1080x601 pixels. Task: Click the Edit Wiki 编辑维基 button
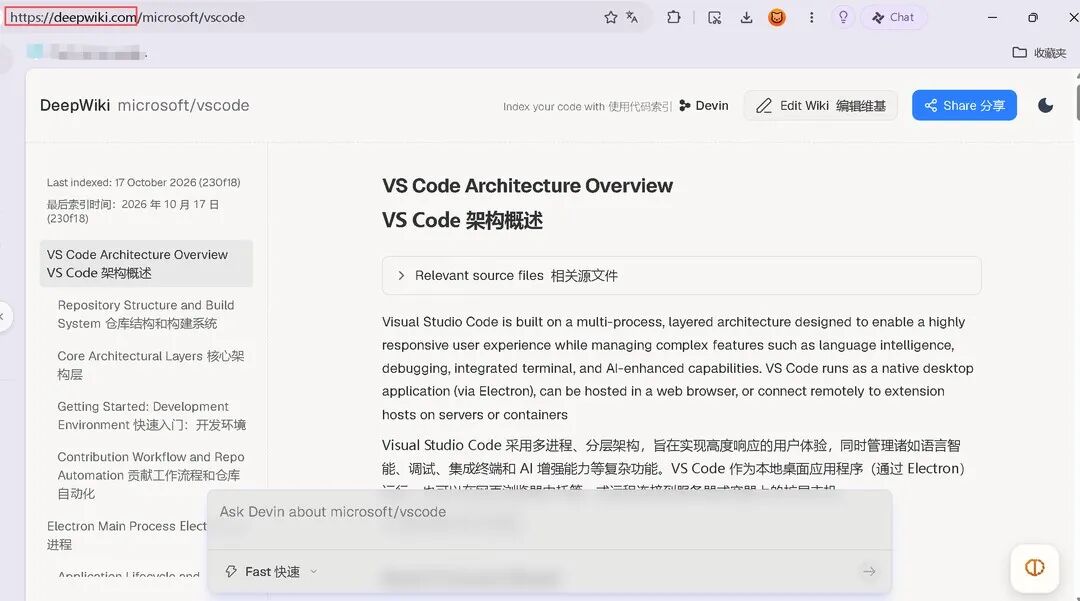[x=820, y=105]
